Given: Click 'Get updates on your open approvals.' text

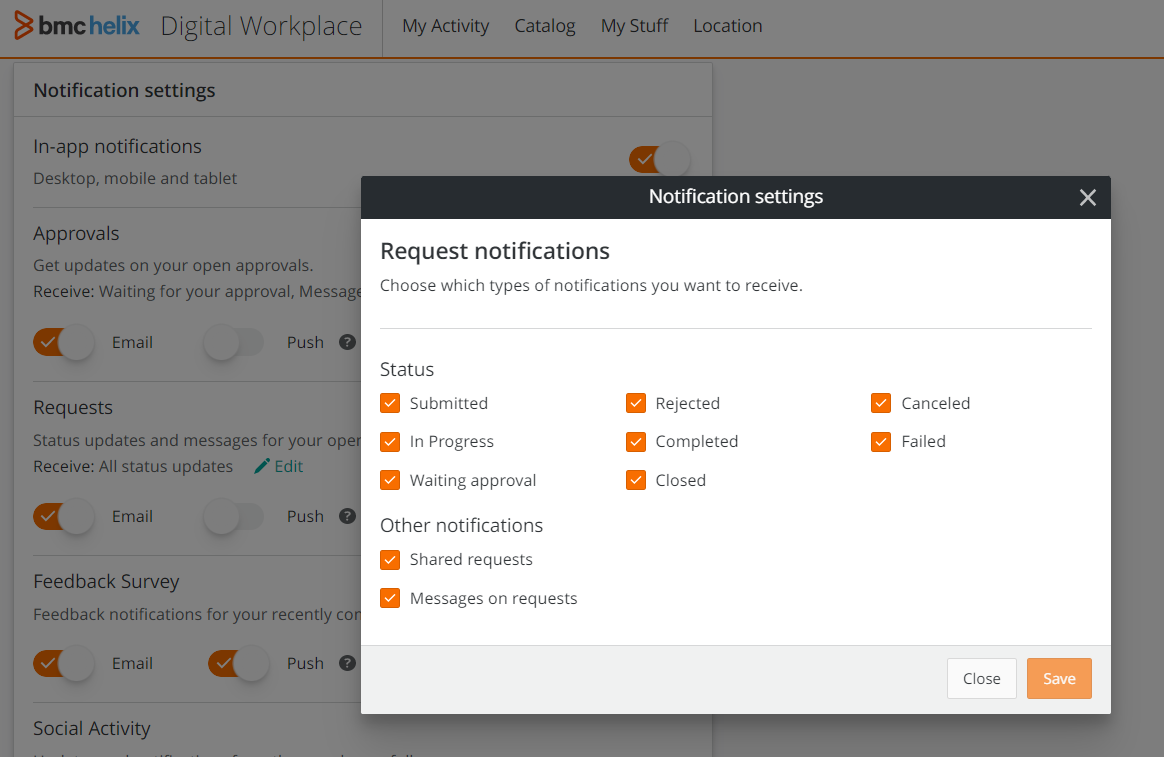Looking at the screenshot, I should click(173, 266).
